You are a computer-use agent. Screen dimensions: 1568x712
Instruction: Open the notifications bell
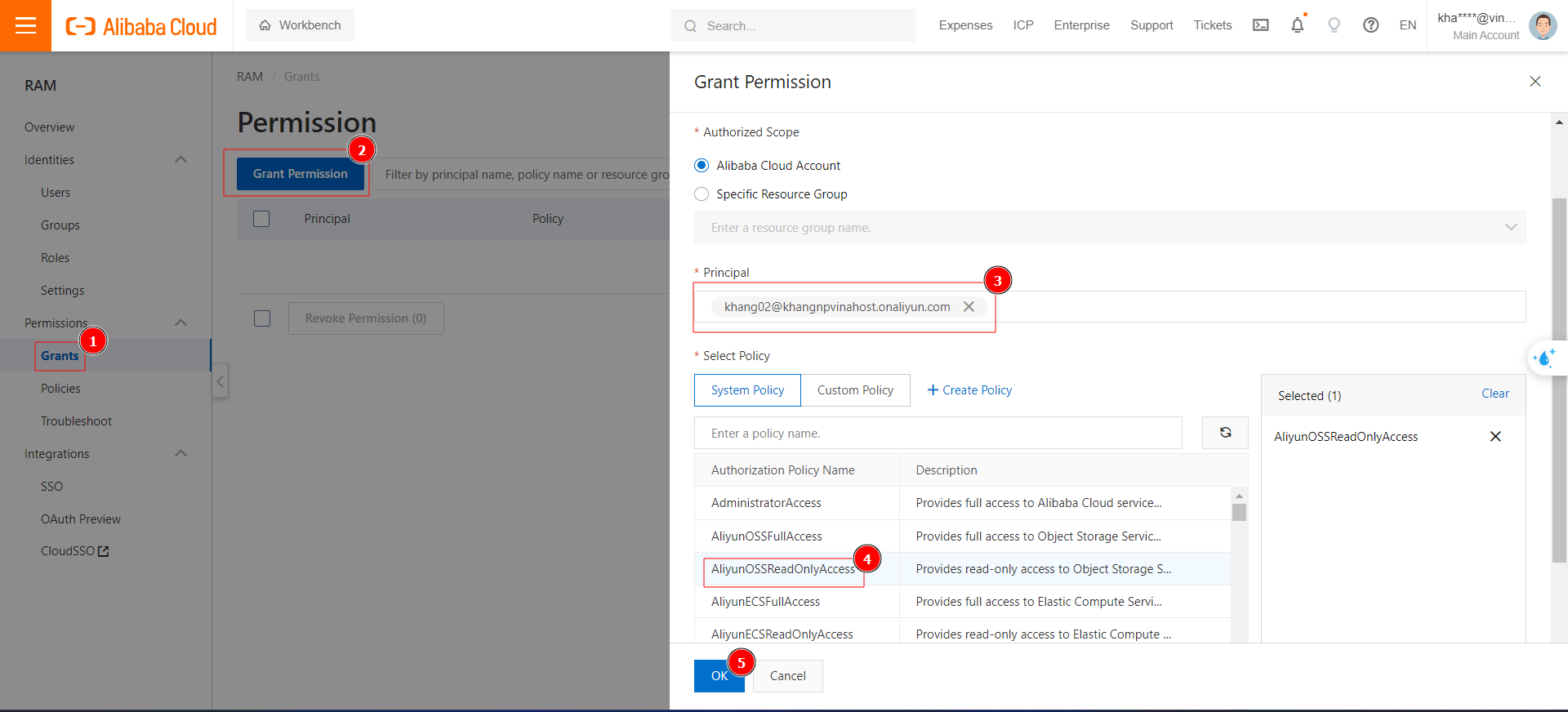1297,25
